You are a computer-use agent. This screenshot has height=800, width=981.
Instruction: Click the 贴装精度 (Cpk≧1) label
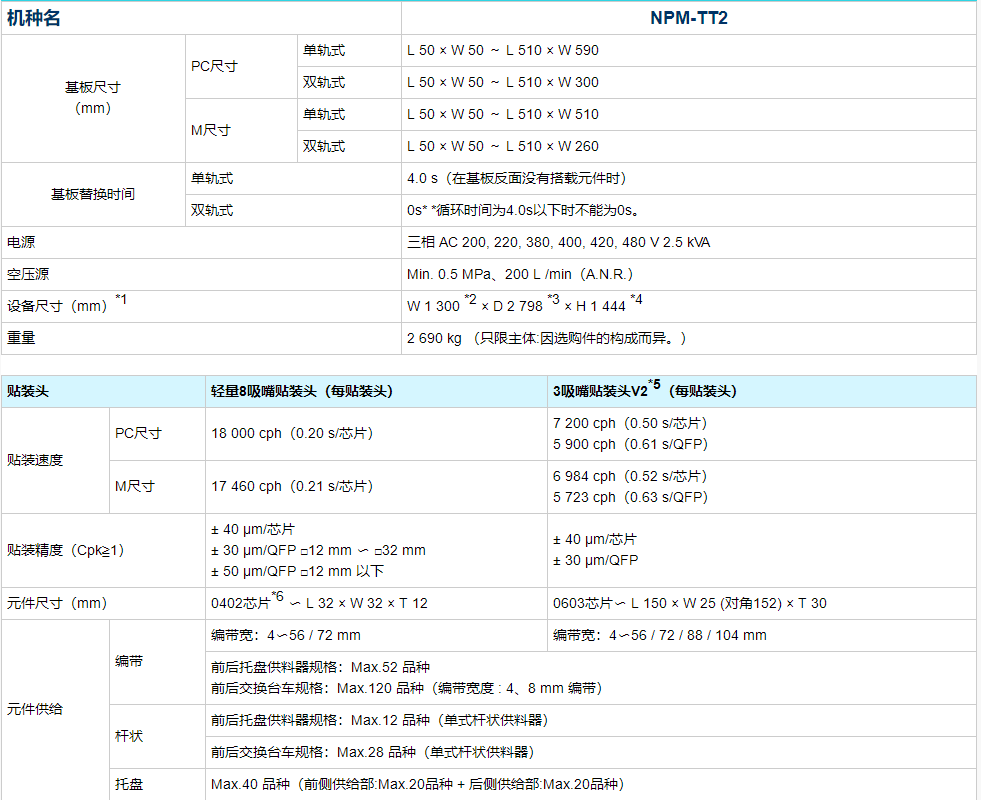tap(66, 550)
